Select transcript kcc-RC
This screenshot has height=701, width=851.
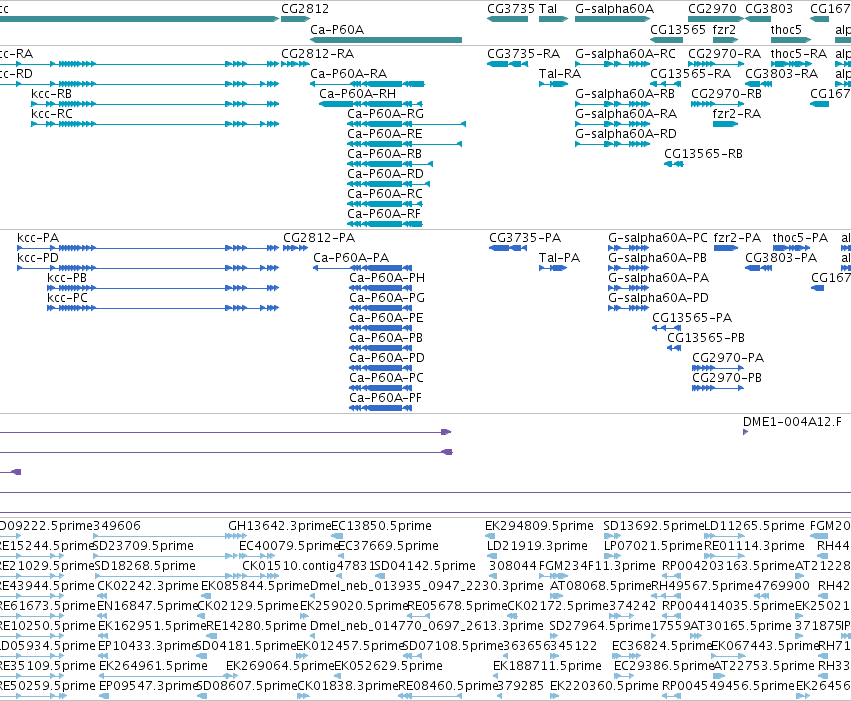[x=52, y=114]
